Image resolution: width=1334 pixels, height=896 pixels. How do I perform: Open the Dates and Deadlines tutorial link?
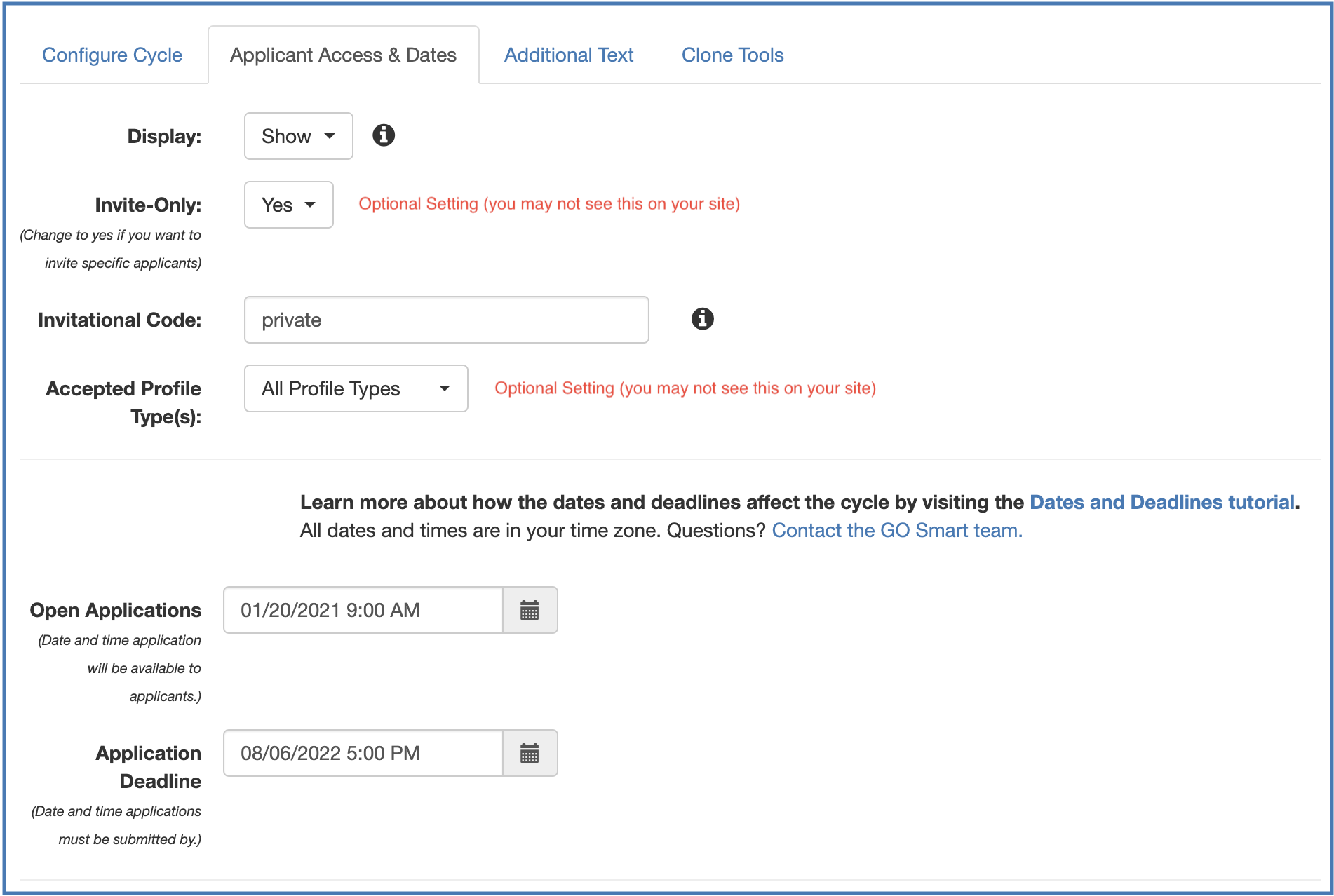pyautogui.click(x=1161, y=502)
